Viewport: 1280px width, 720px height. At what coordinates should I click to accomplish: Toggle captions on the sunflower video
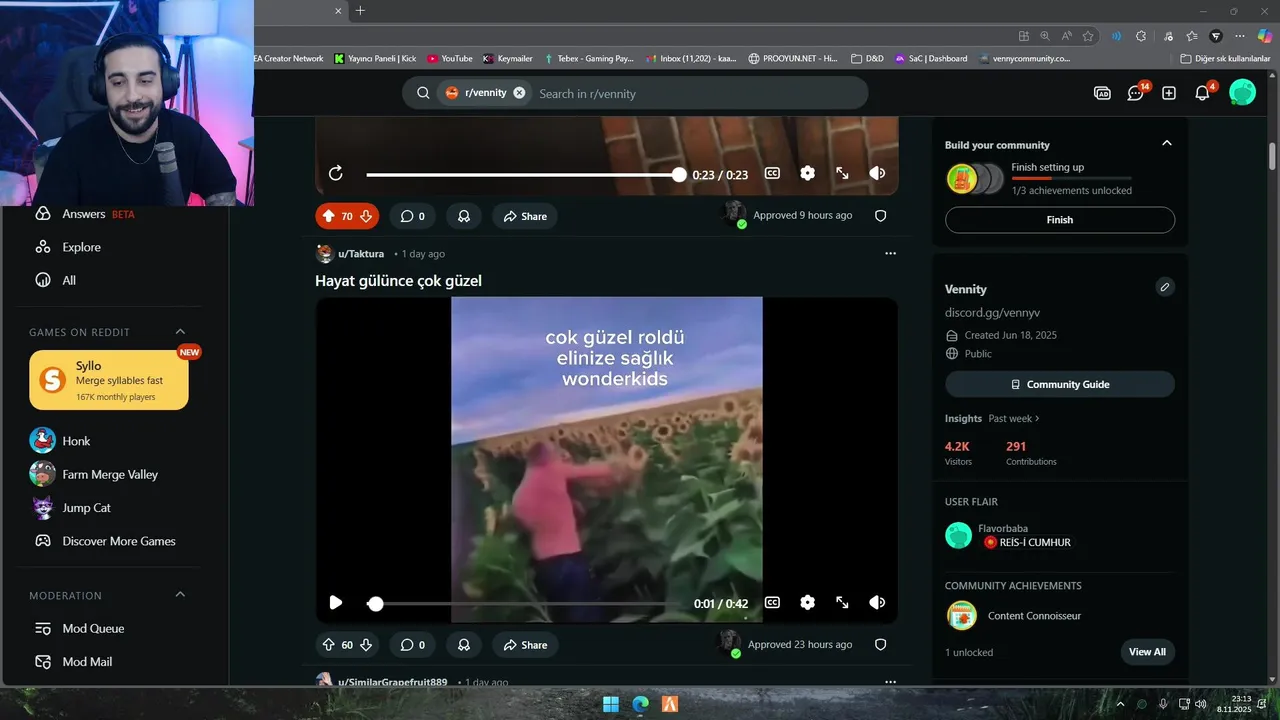point(772,603)
